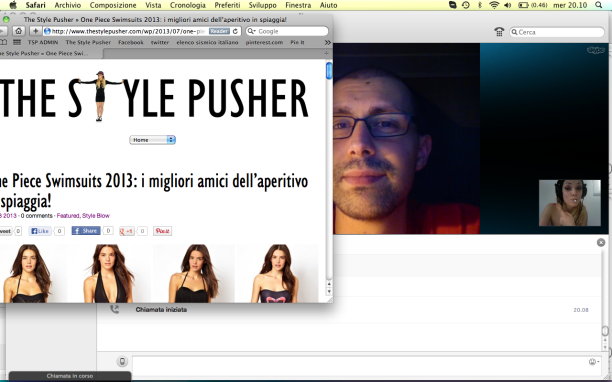612x382 pixels.
Task: Open the Home navigation dropdown
Action: [x=153, y=140]
